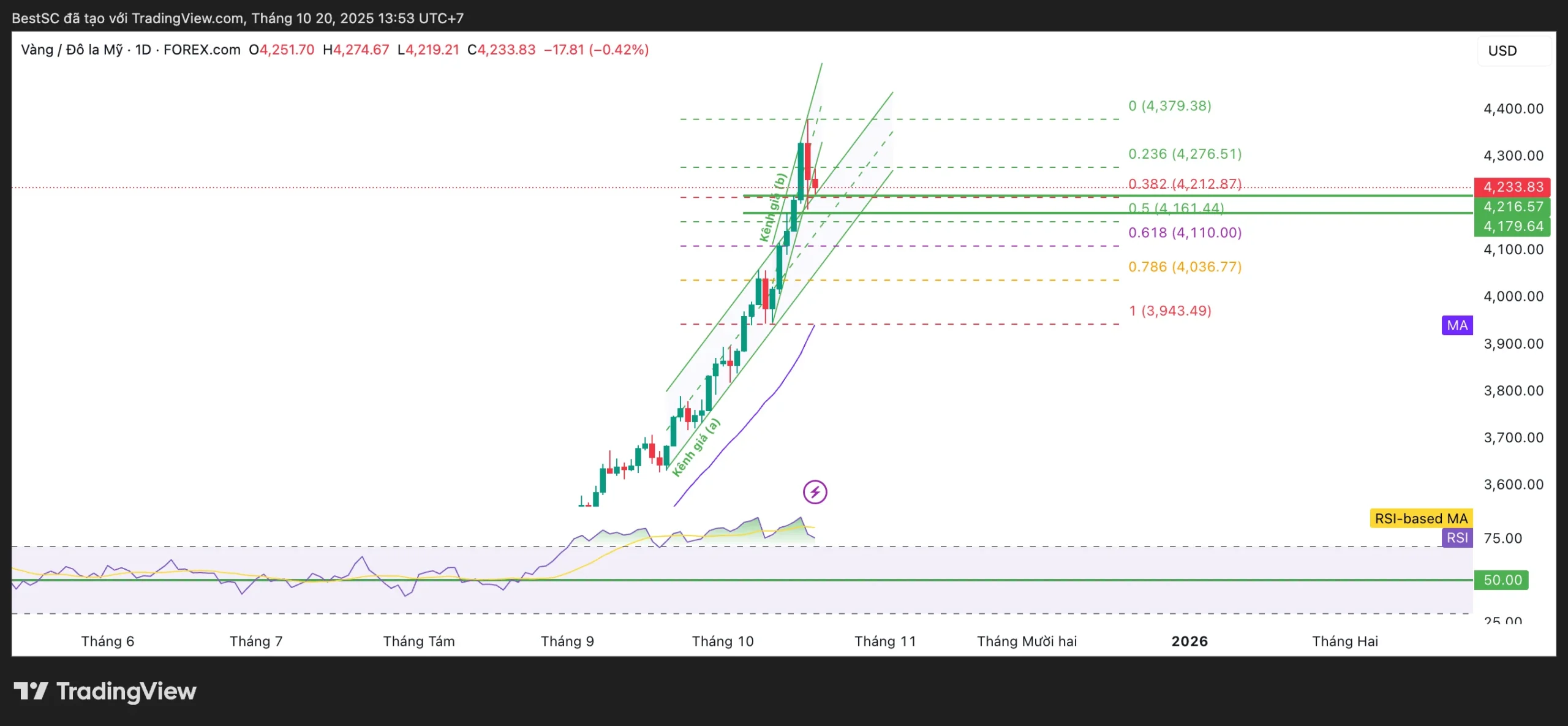Click the green 4,179.64 price tag
1568x726 pixels.
pyautogui.click(x=1512, y=226)
